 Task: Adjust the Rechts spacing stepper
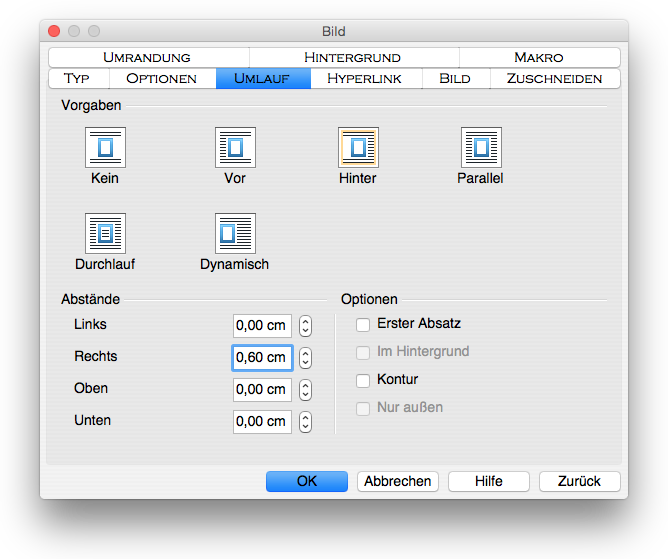[x=306, y=358]
